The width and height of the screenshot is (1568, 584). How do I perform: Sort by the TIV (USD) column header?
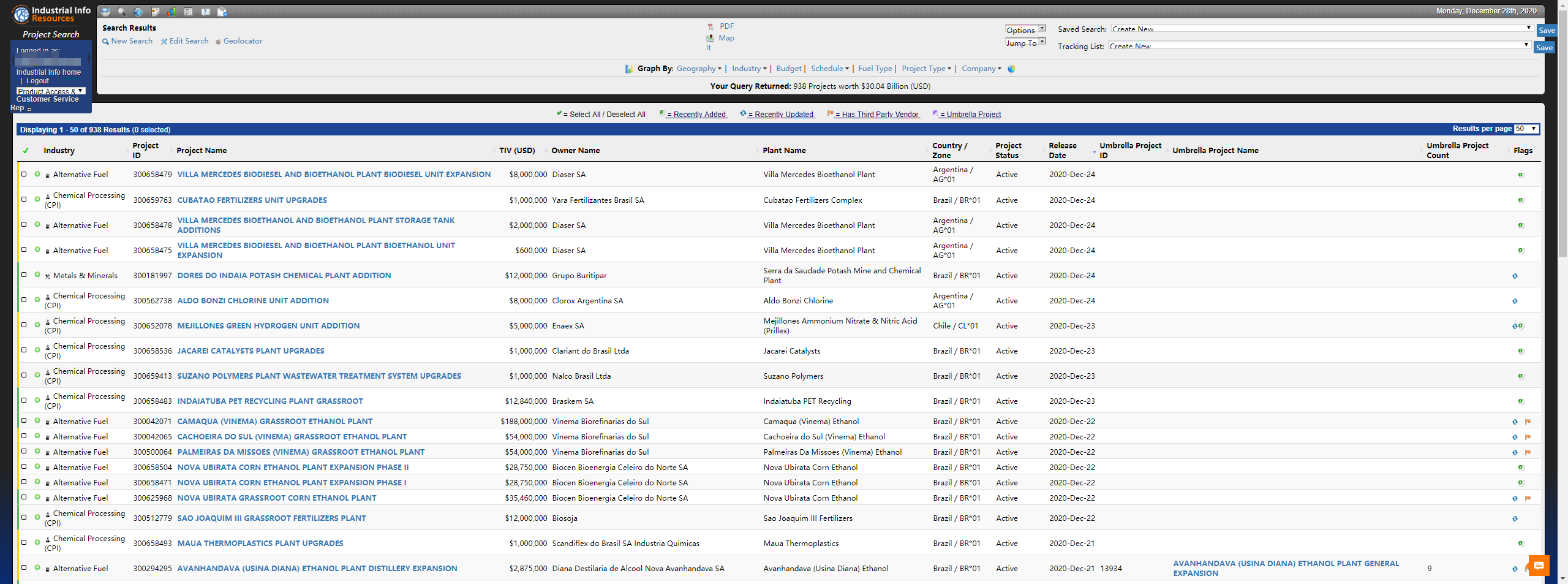tap(516, 151)
